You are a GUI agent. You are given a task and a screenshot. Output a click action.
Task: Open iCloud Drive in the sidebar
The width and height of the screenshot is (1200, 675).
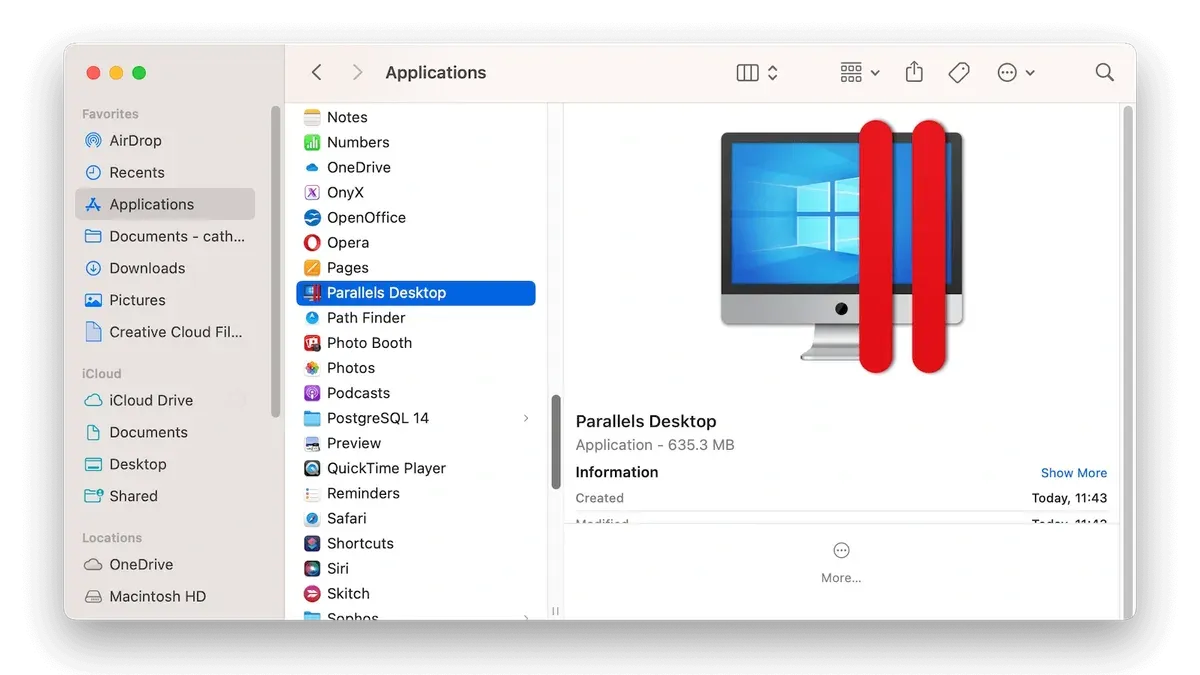click(x=165, y=400)
